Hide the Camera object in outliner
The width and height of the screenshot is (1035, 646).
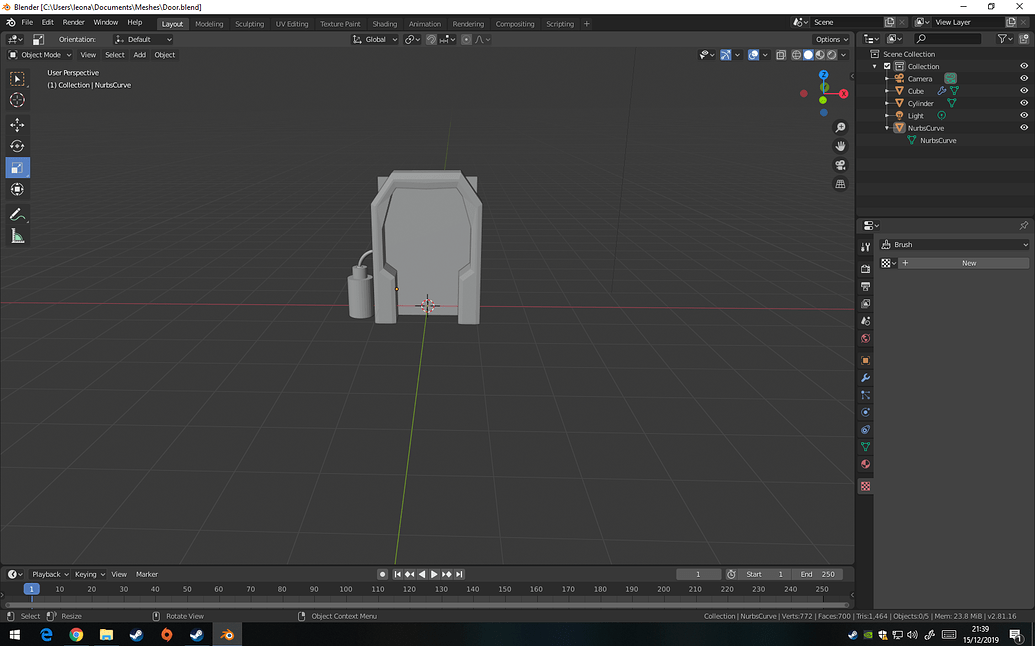pos(1024,79)
